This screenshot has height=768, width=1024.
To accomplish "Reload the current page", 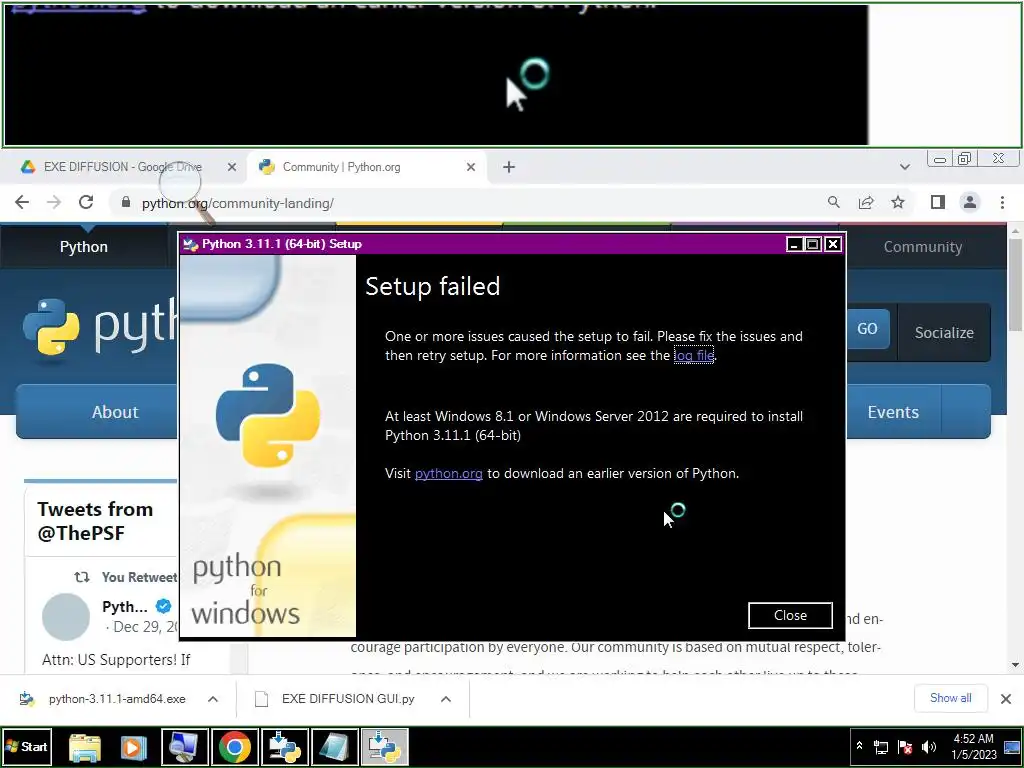I will click(86, 202).
